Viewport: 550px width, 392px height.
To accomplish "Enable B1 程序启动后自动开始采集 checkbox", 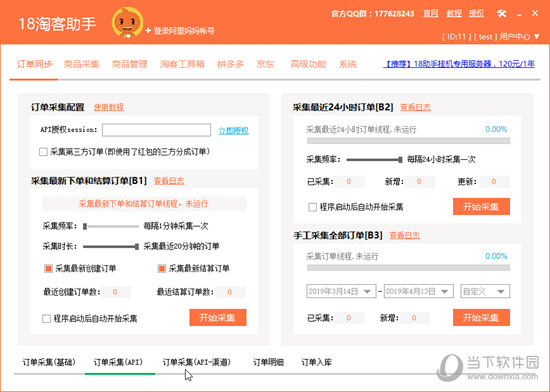I will [x=46, y=319].
